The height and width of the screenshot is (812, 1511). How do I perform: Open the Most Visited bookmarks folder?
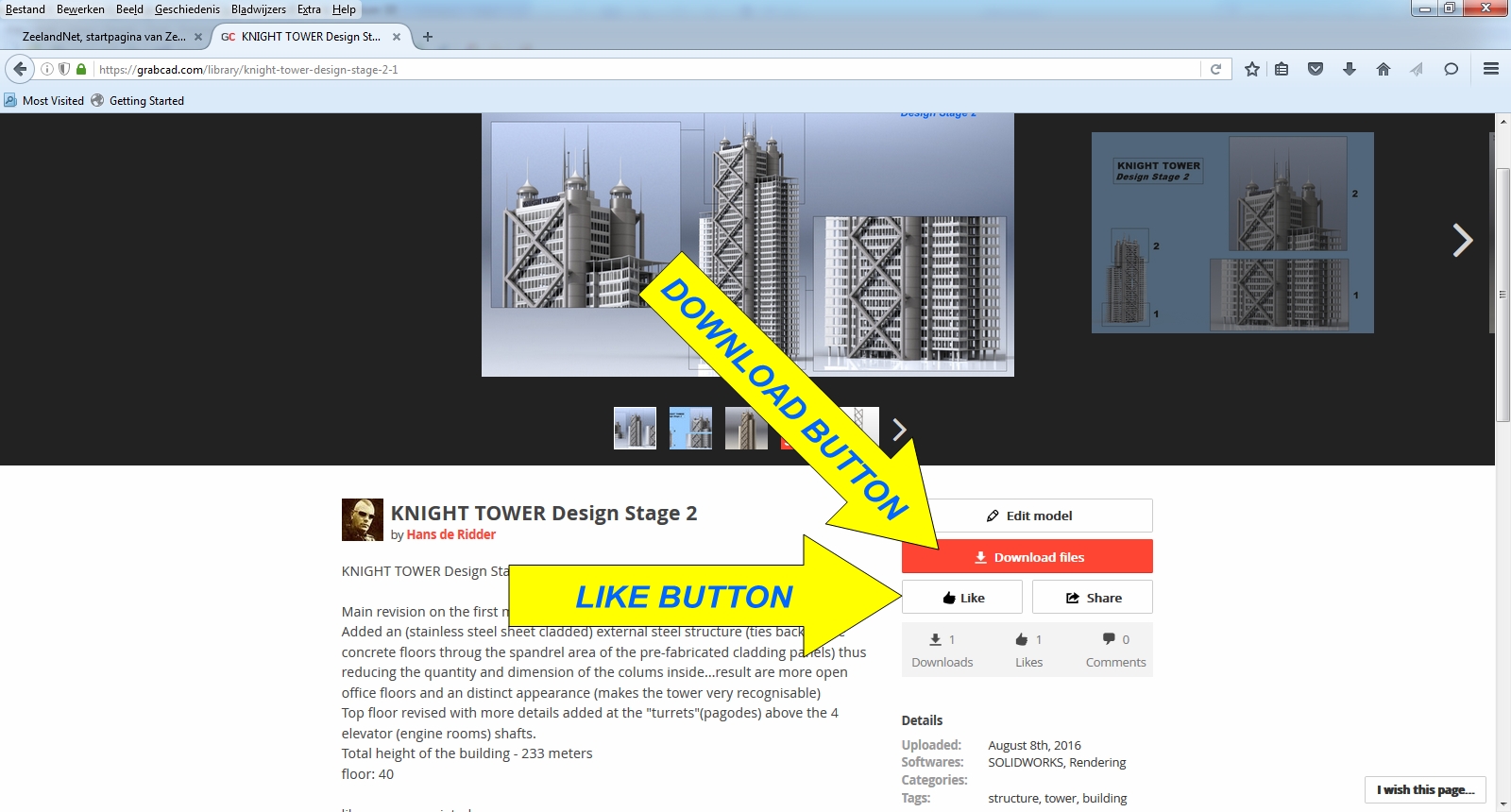(x=44, y=101)
